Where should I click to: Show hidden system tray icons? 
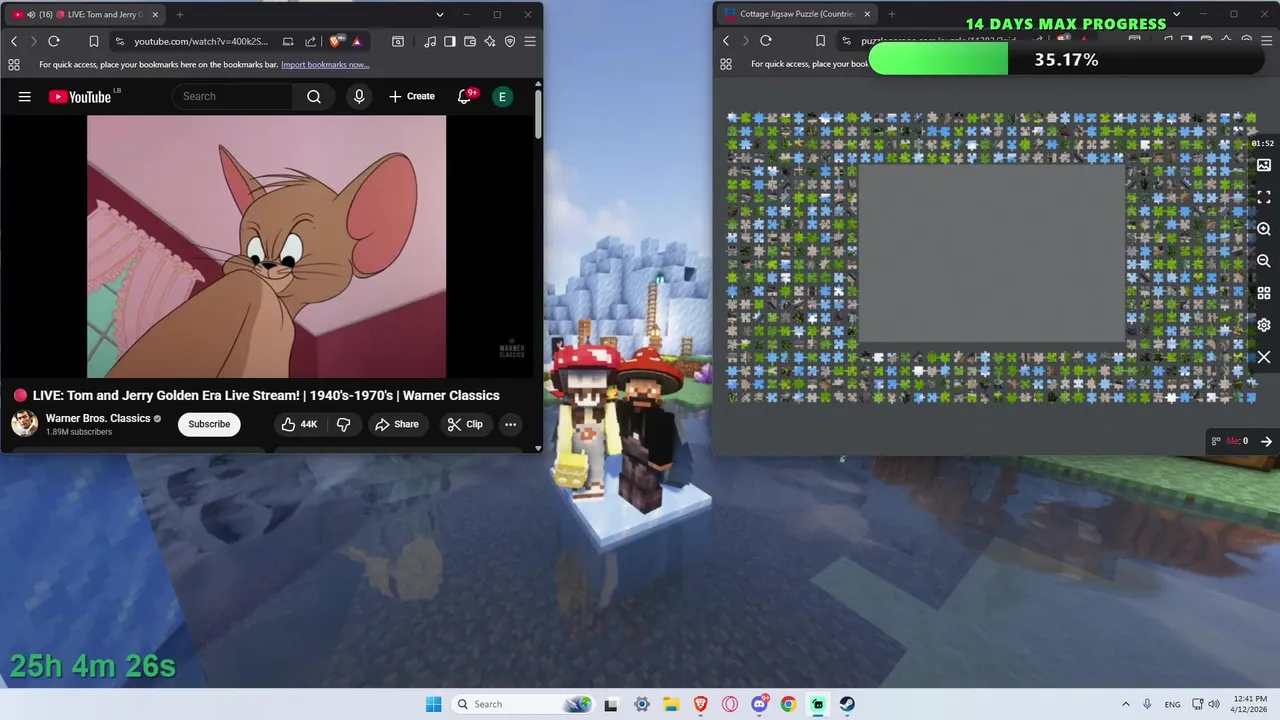[1125, 704]
